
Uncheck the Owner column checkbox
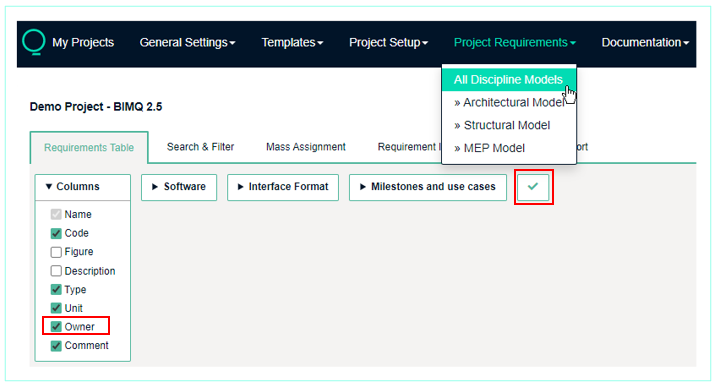tap(56, 326)
